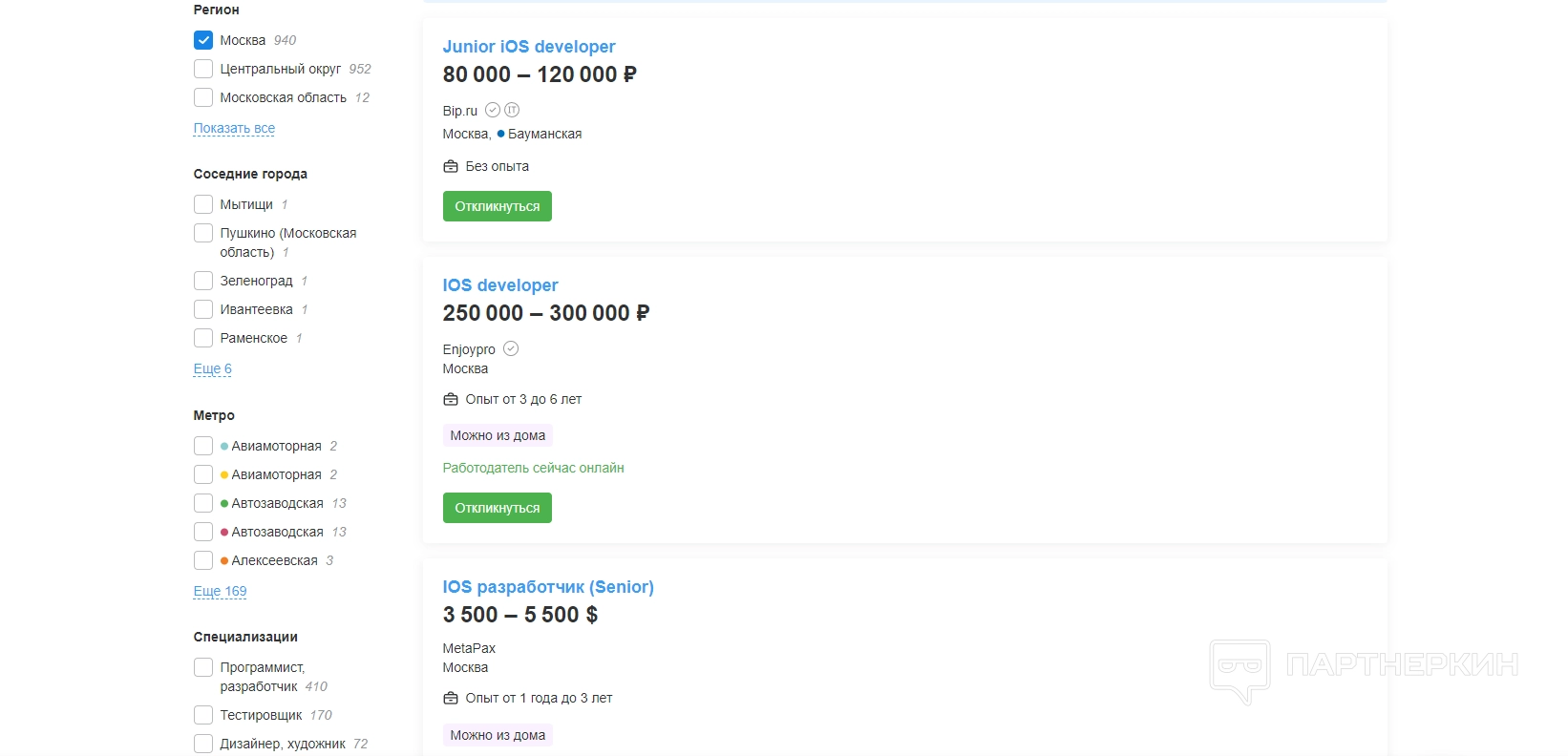
Task: Click briefcase icon next to Опыт от 3 до 6 лет
Action: tap(451, 399)
